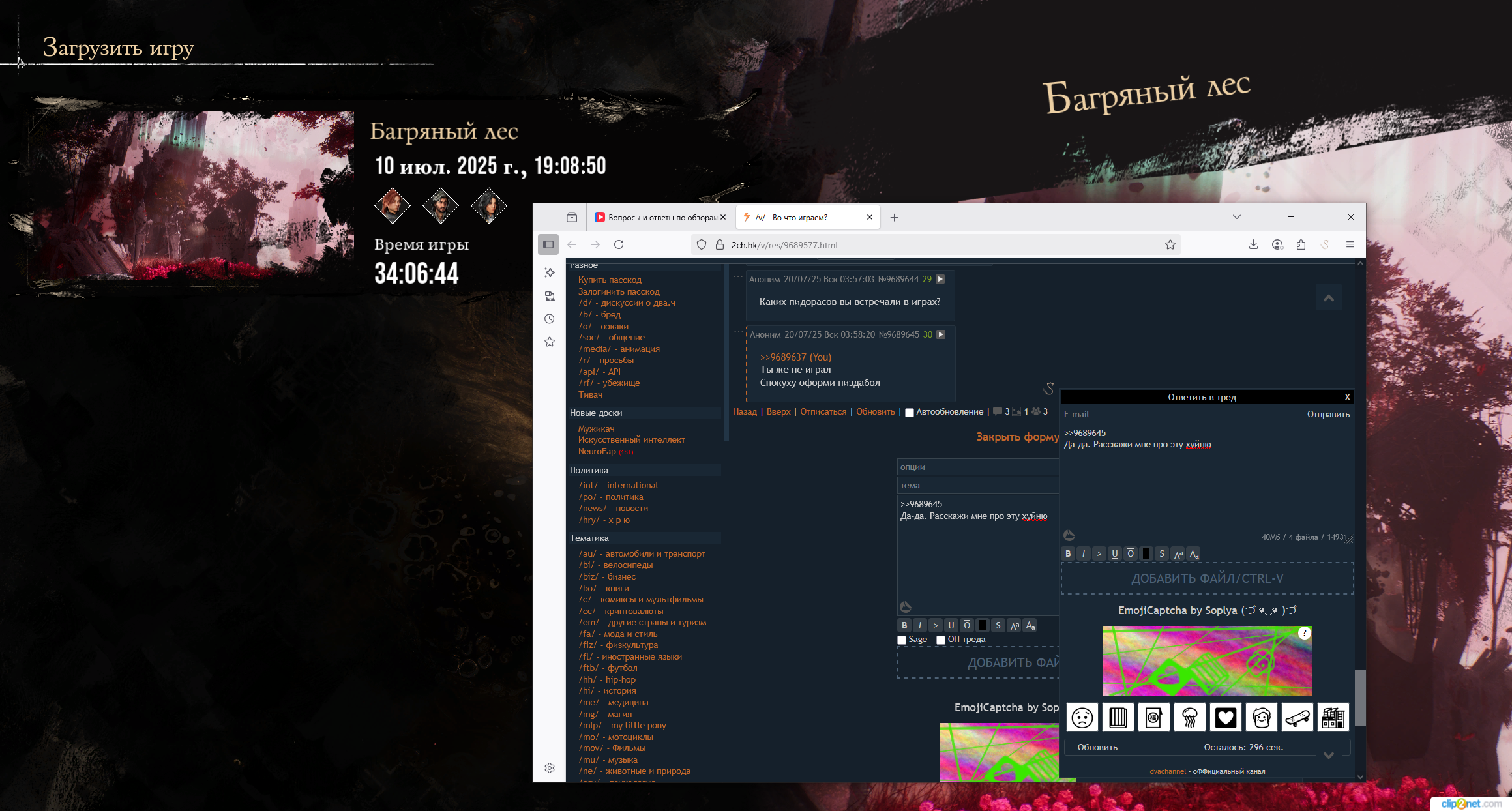Open the Firefox hamburger application menu
The image size is (1512, 811).
[1350, 244]
